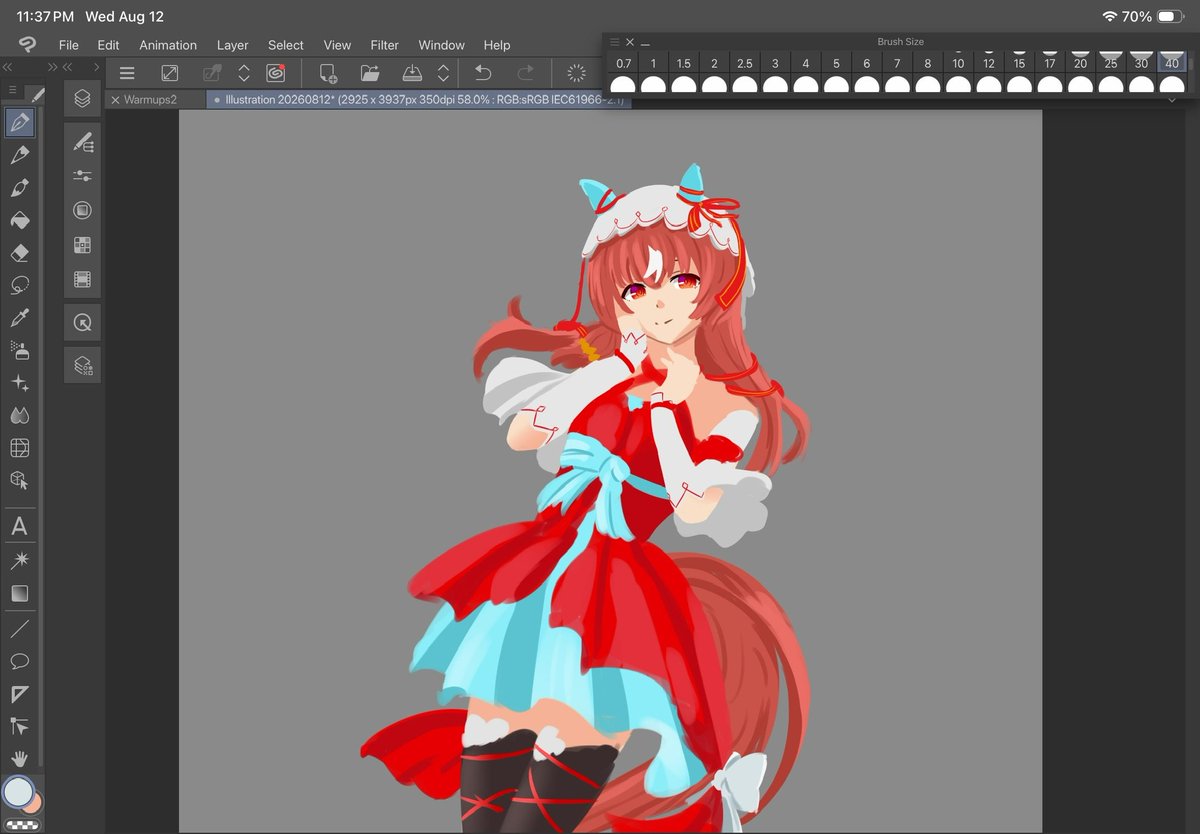Select the Eraser tool
1200x834 pixels.
pyautogui.click(x=19, y=253)
